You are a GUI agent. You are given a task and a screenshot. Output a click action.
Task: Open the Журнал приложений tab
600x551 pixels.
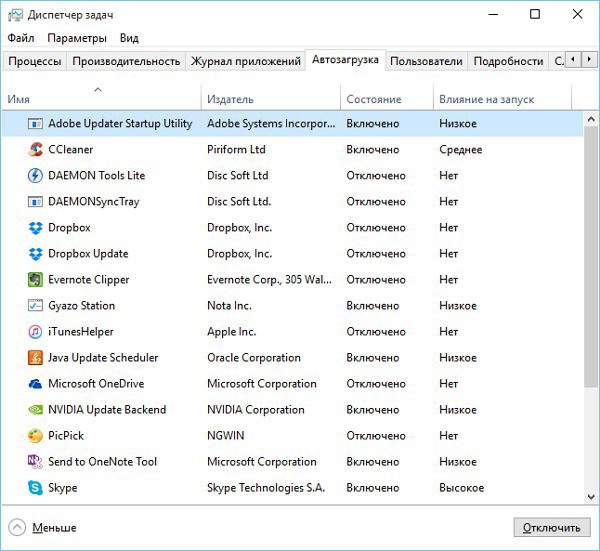[245, 61]
